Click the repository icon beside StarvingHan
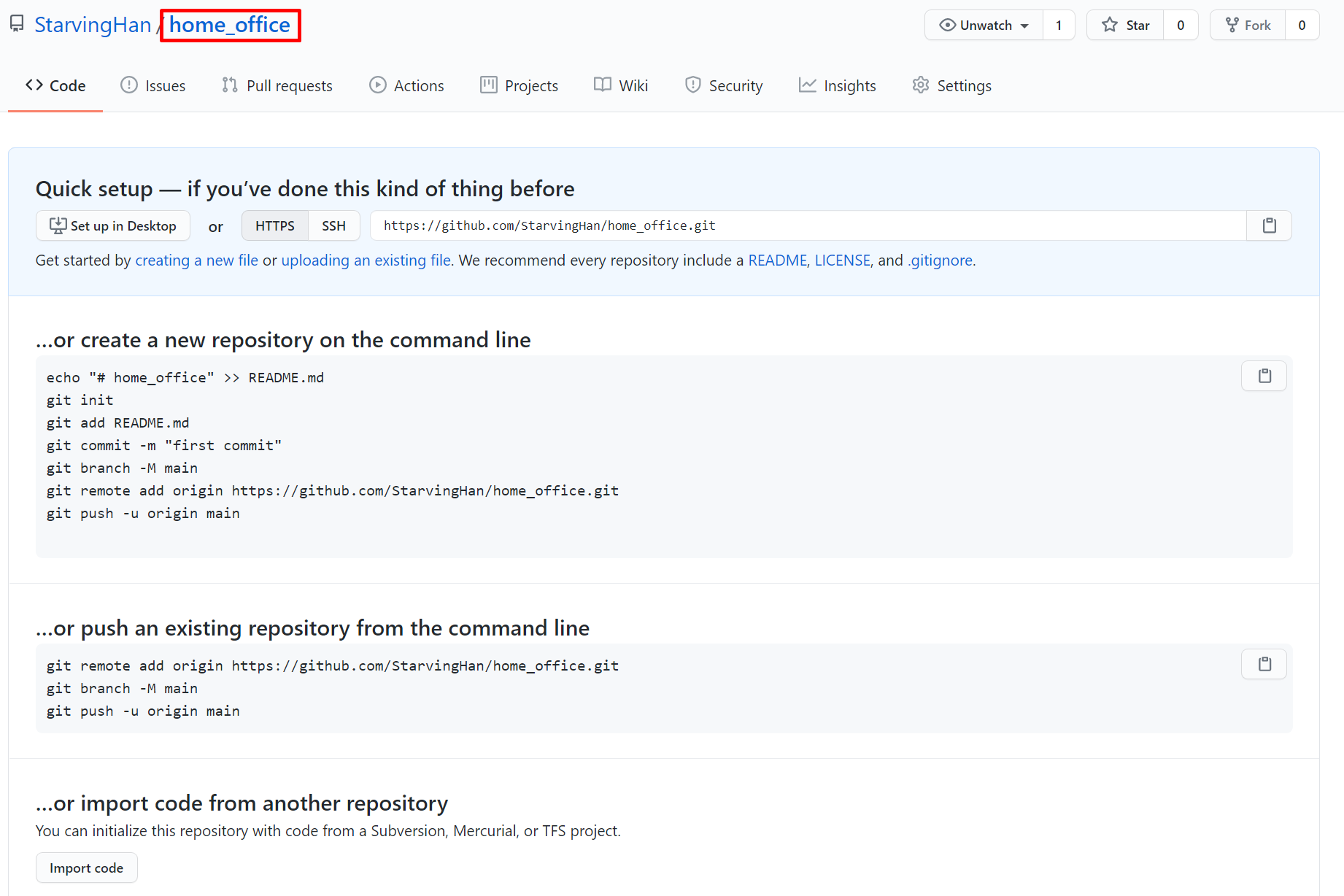The height and width of the screenshot is (896, 1344). [x=17, y=24]
